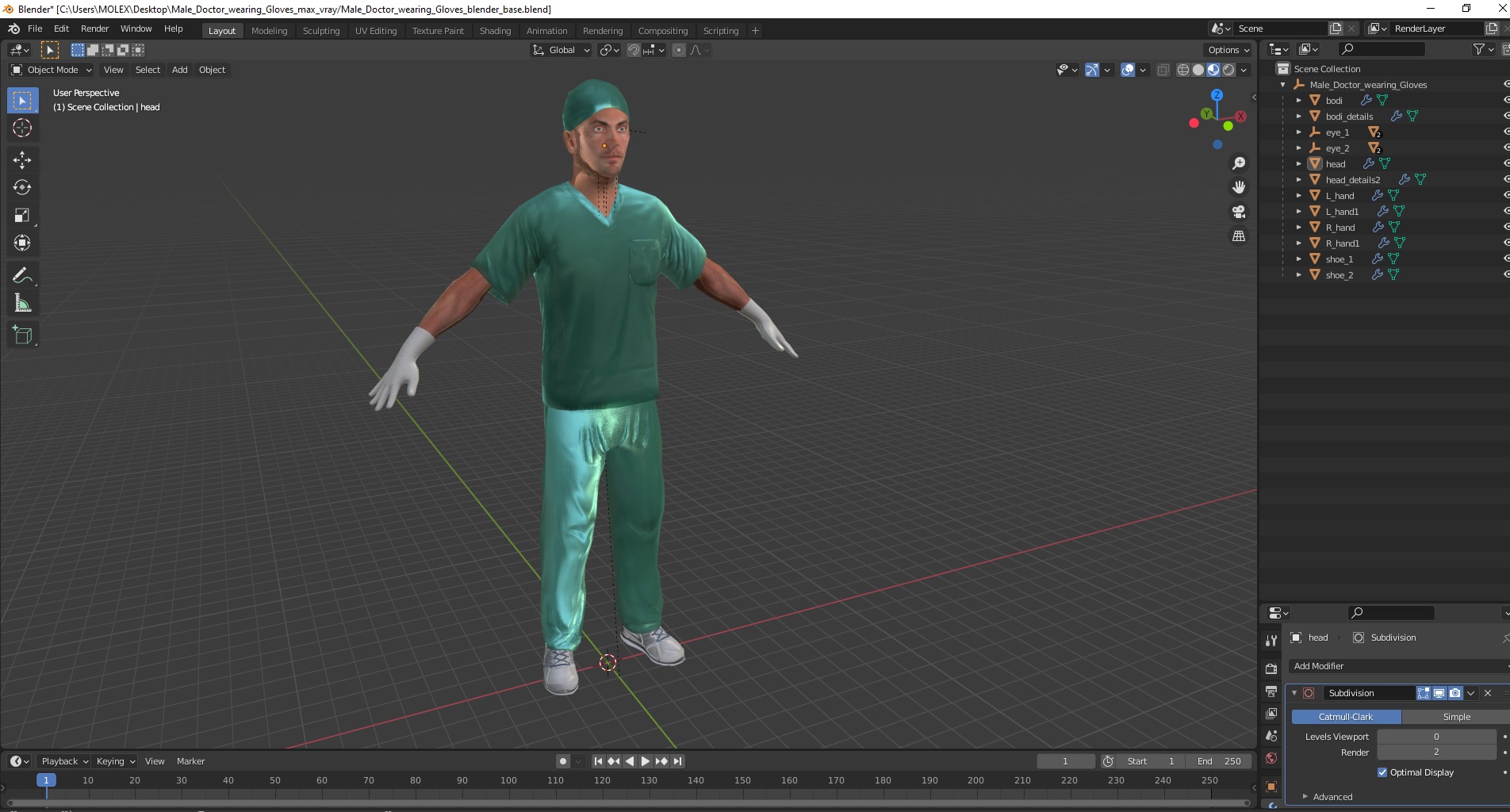Select the Move tool

[x=22, y=160]
